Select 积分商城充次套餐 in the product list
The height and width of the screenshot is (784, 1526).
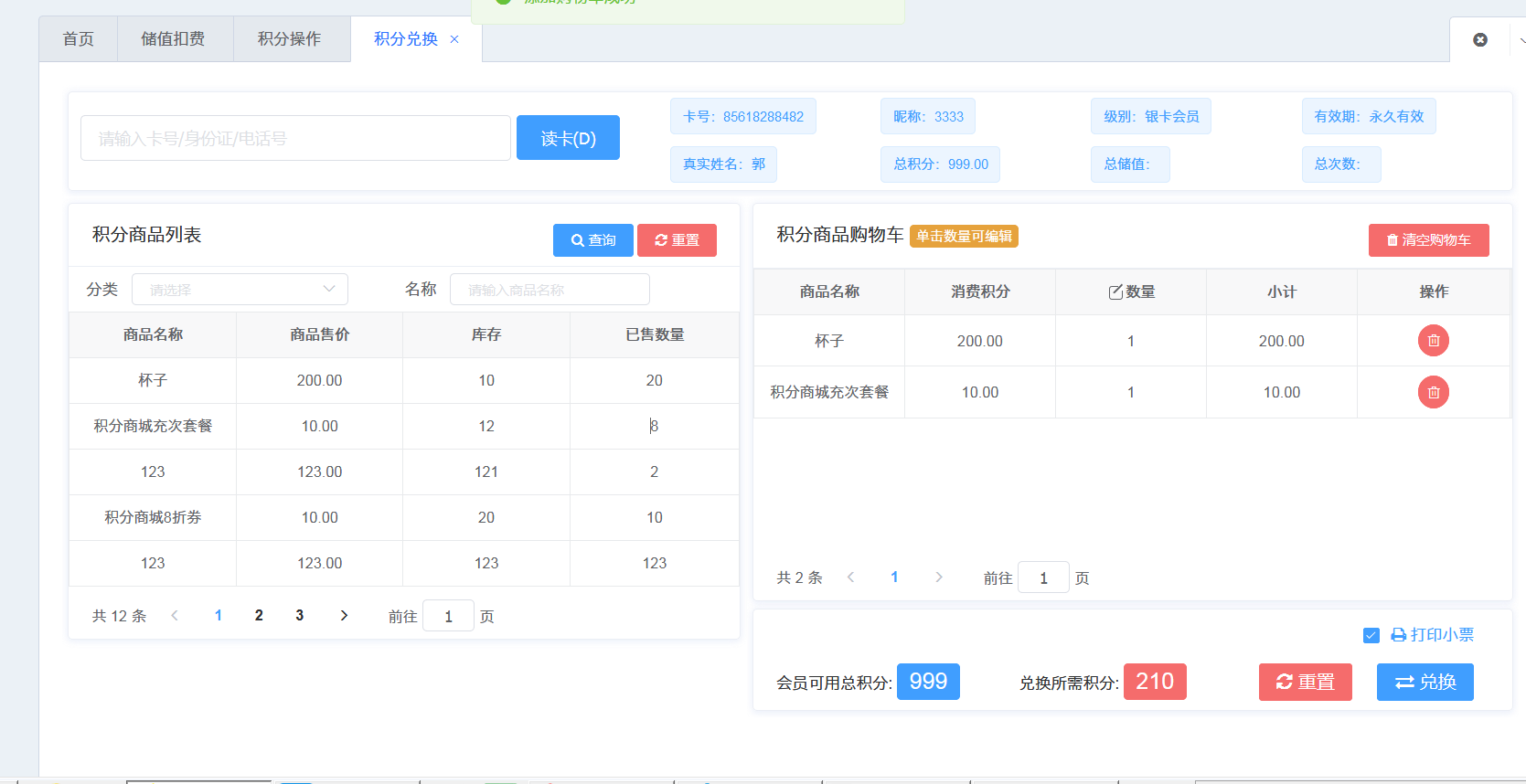coord(403,426)
